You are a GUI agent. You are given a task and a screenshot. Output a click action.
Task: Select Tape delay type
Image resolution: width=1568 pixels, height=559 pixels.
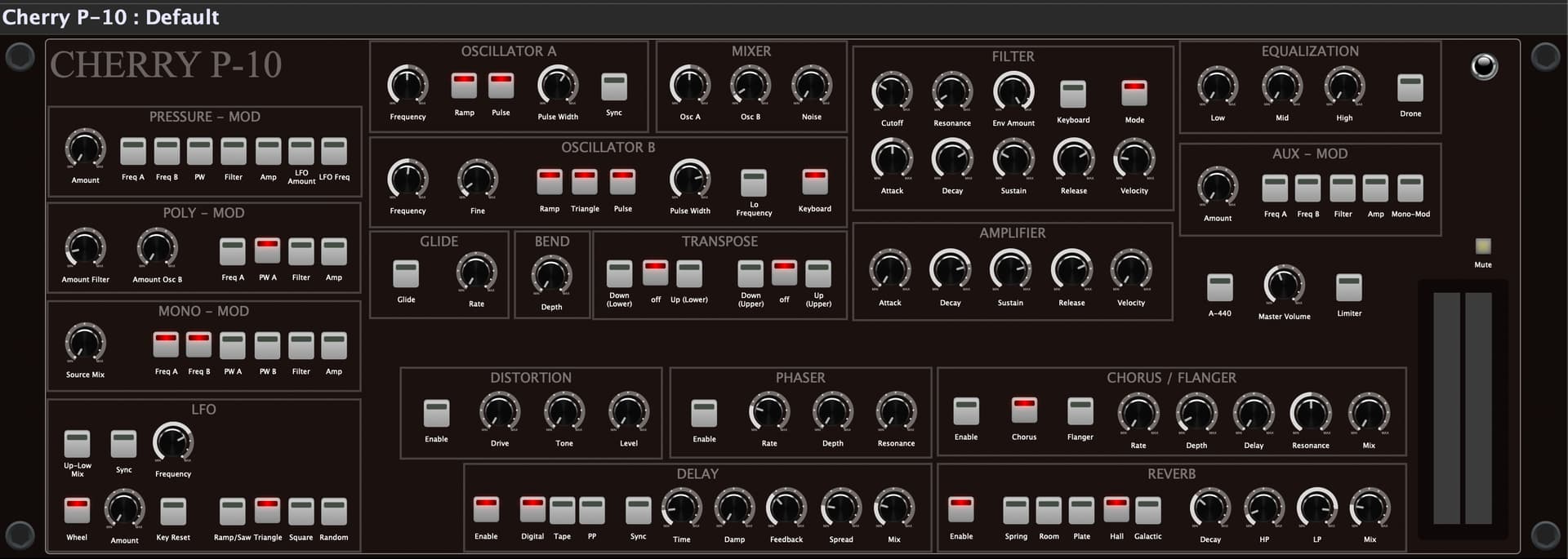(562, 510)
